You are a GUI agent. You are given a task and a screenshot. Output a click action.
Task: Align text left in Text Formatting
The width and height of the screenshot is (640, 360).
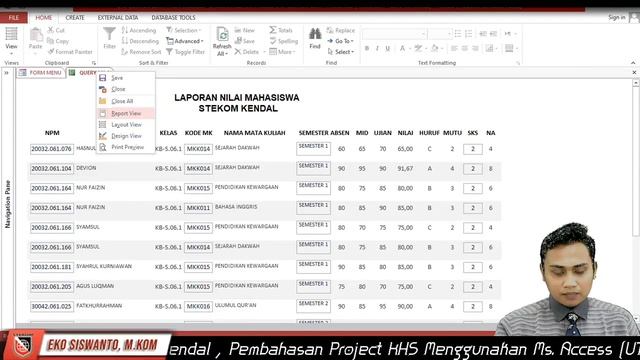pos(454,48)
